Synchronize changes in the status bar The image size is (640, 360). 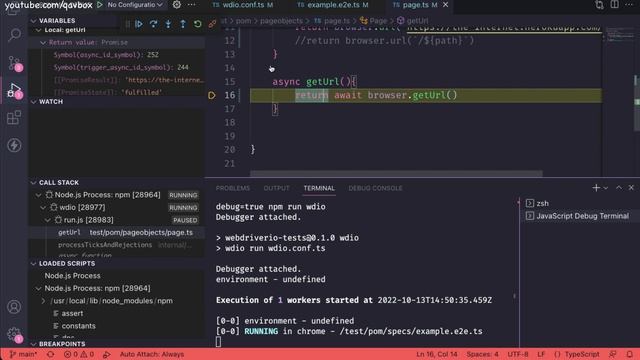51,354
